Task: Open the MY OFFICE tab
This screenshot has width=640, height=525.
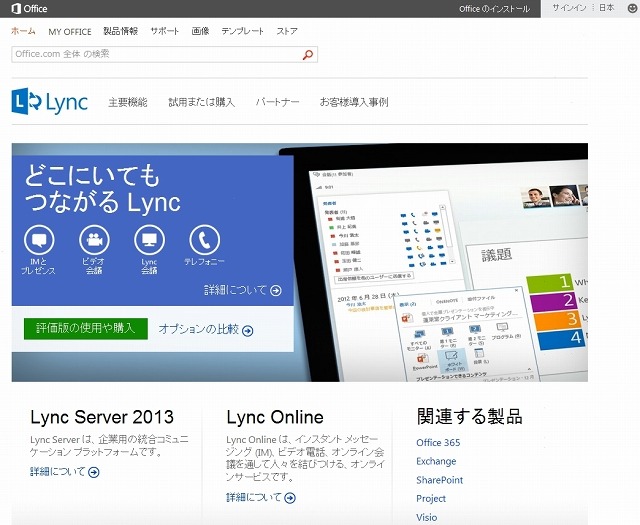Action: click(70, 31)
